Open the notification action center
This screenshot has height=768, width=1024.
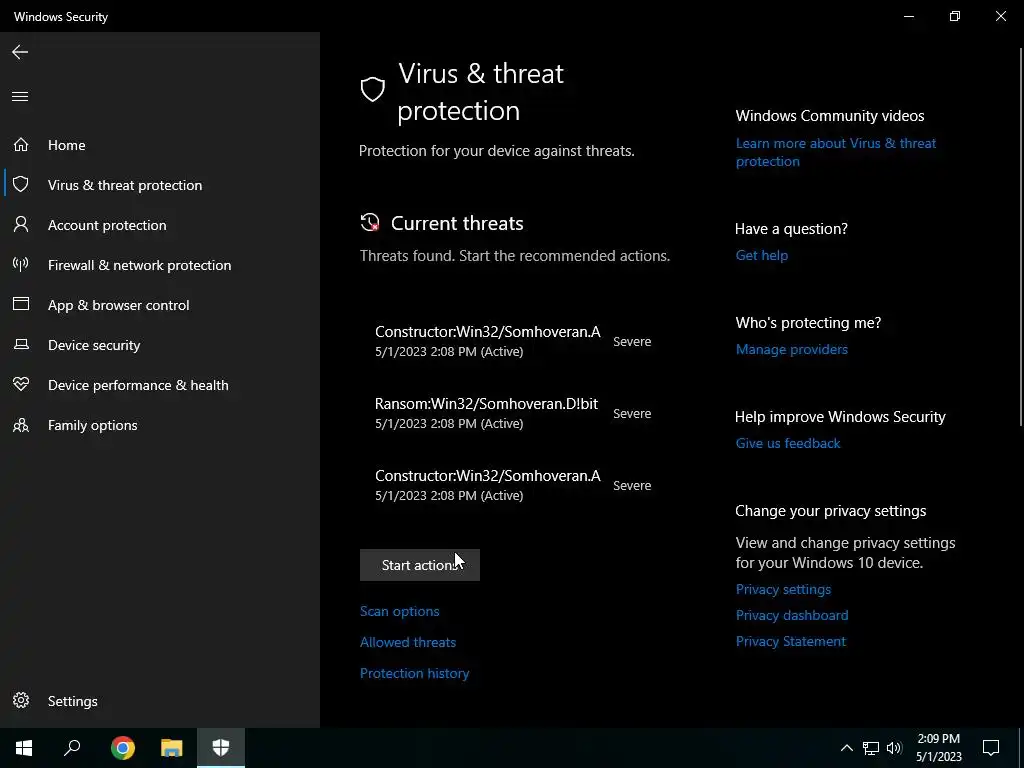coord(991,748)
